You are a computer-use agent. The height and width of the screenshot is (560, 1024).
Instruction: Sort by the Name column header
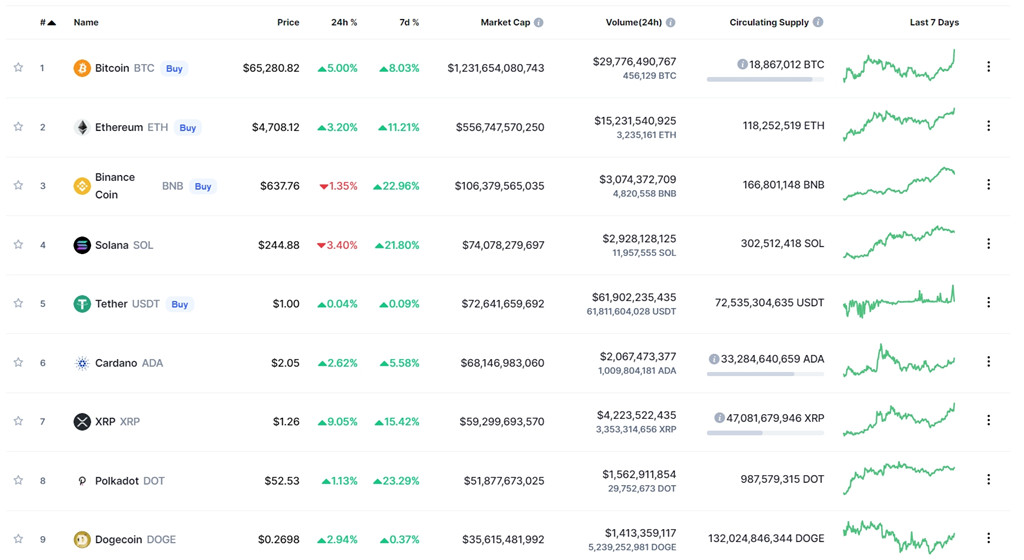pos(86,22)
